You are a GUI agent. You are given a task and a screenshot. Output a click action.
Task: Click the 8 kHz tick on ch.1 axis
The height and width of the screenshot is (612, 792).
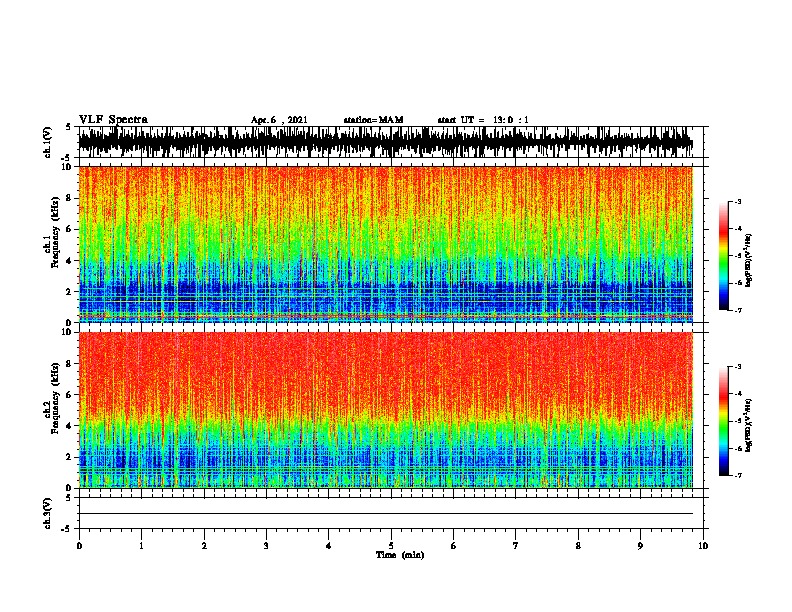(70, 198)
